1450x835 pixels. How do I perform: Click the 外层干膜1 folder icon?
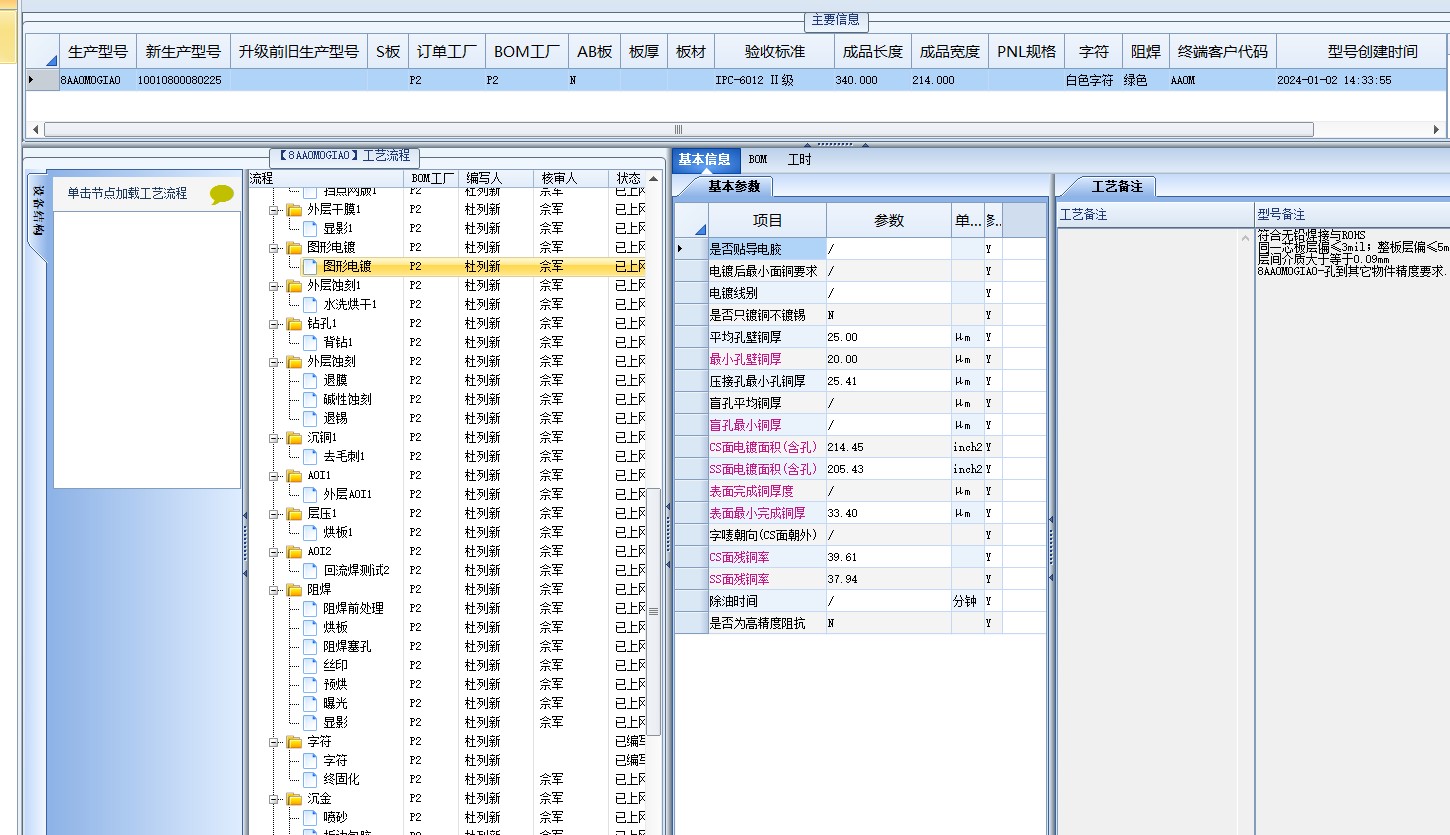click(294, 210)
